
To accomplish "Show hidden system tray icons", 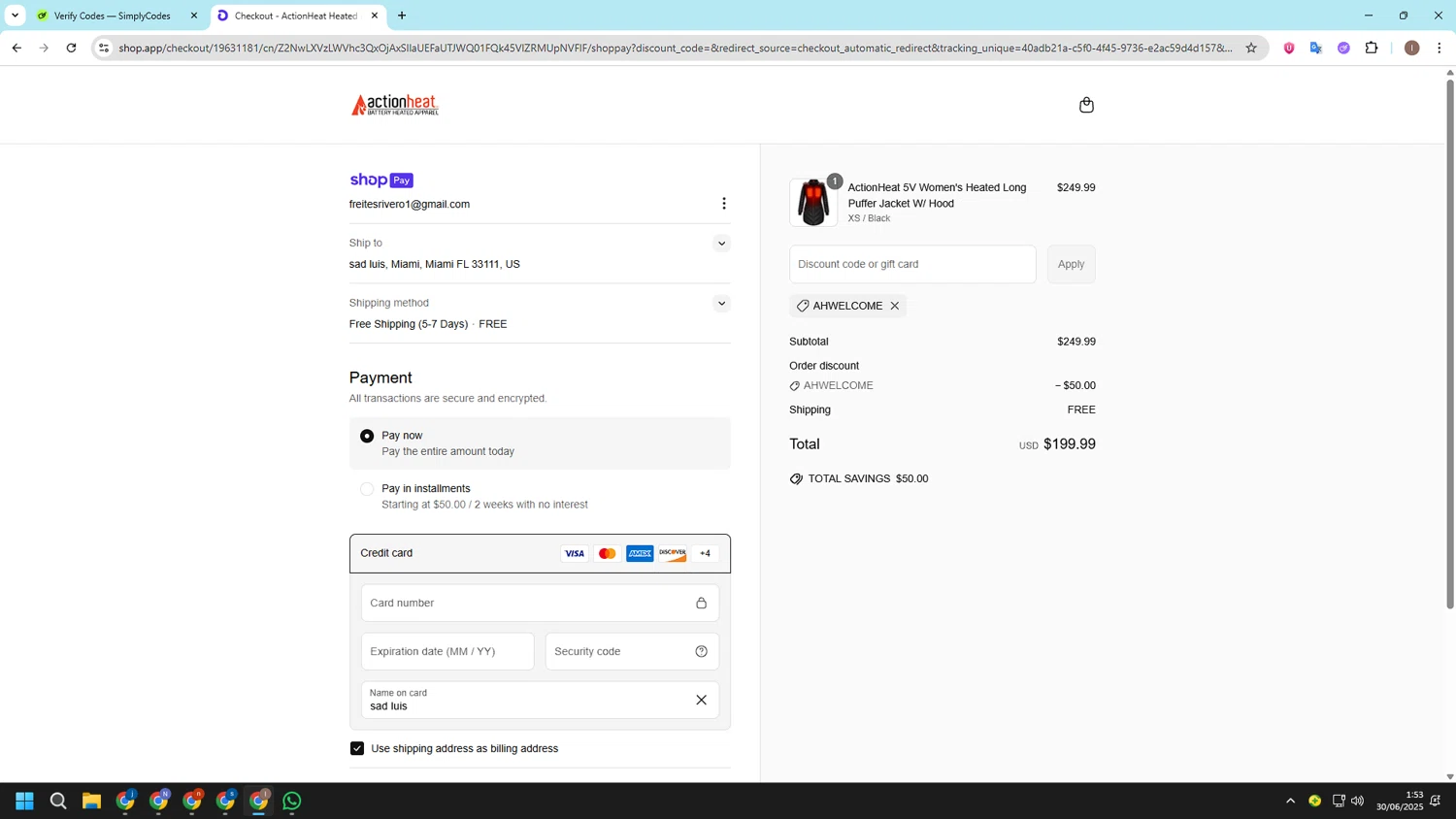I will click(1290, 802).
